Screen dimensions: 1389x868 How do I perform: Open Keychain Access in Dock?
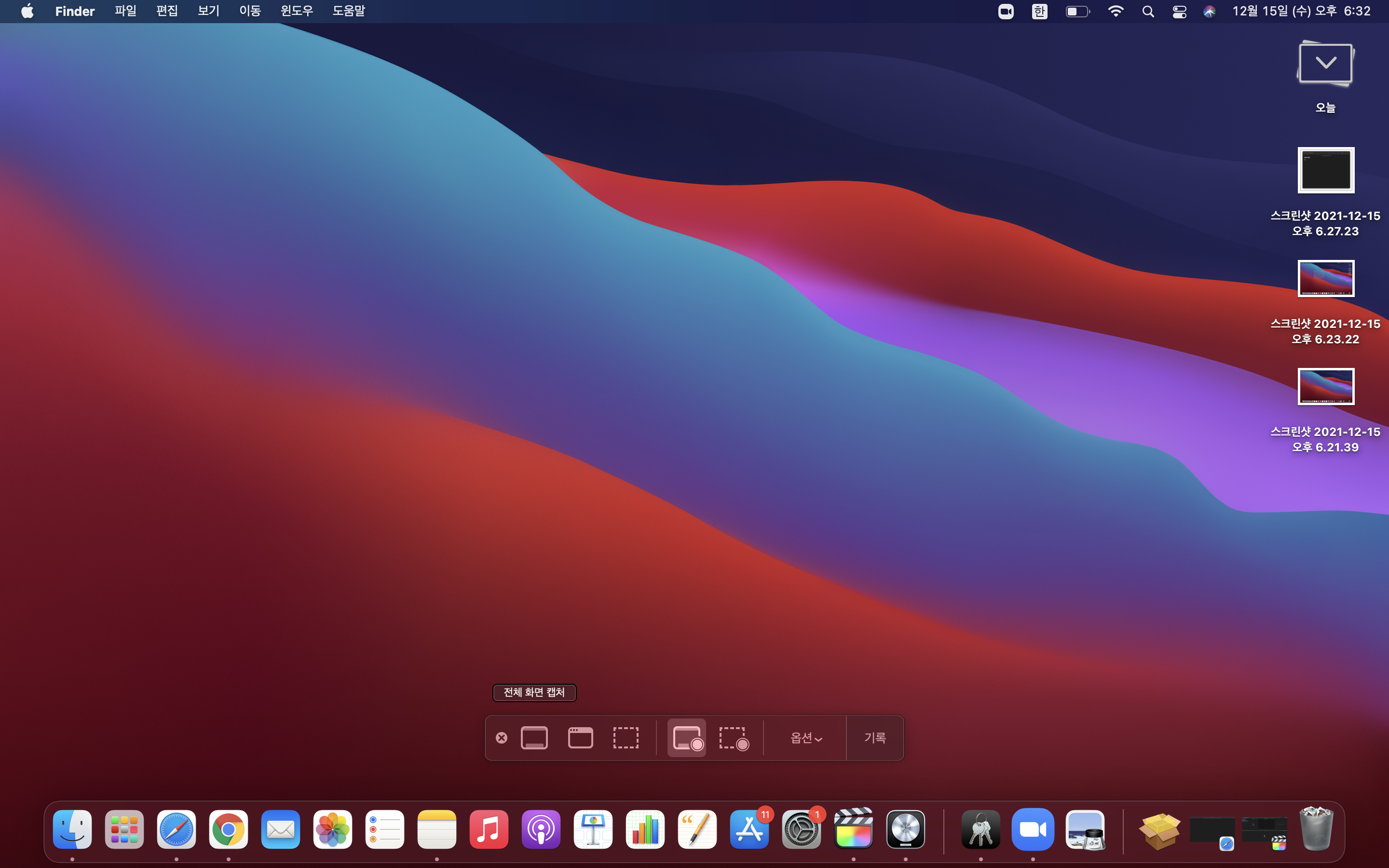[980, 829]
